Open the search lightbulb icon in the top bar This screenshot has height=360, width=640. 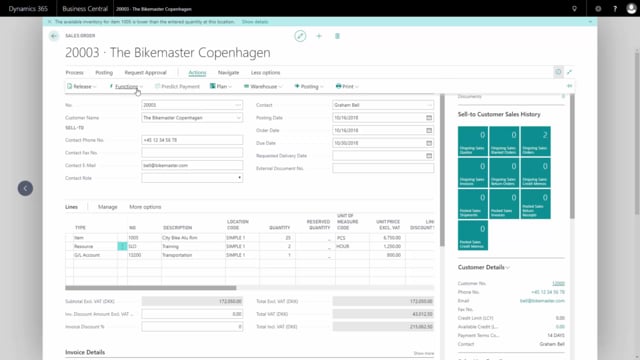click(x=574, y=9)
